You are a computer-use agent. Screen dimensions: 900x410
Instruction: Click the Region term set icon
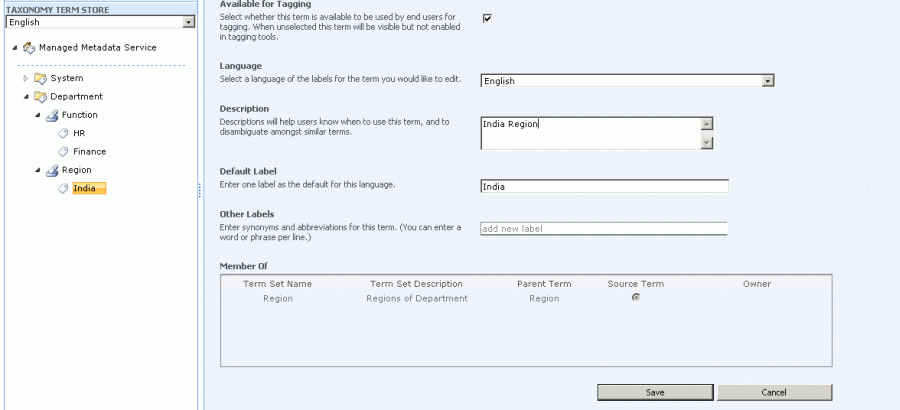click(53, 170)
